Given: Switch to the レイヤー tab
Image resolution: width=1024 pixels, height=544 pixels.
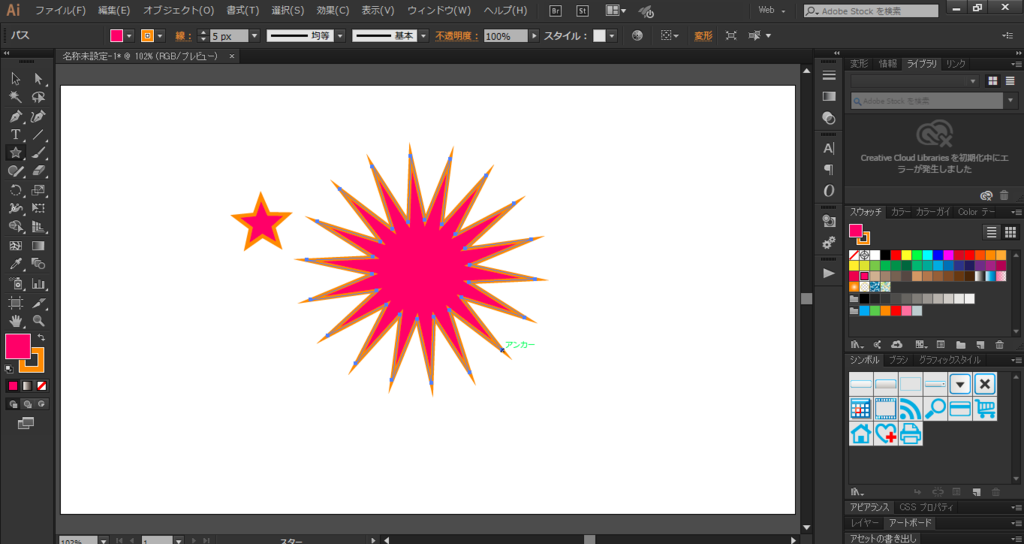Looking at the screenshot, I should click(864, 523).
